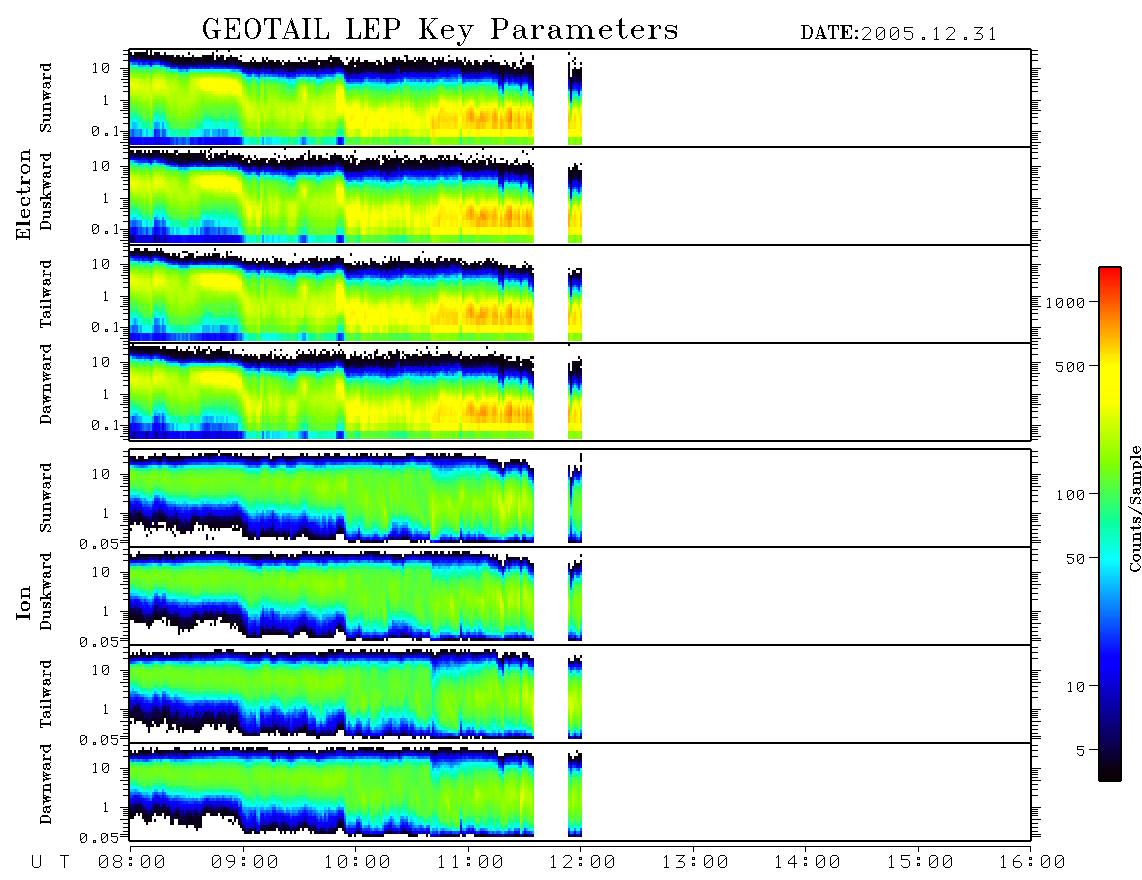
Task: Click the "100" colorbar tick label
Action: tap(1070, 495)
